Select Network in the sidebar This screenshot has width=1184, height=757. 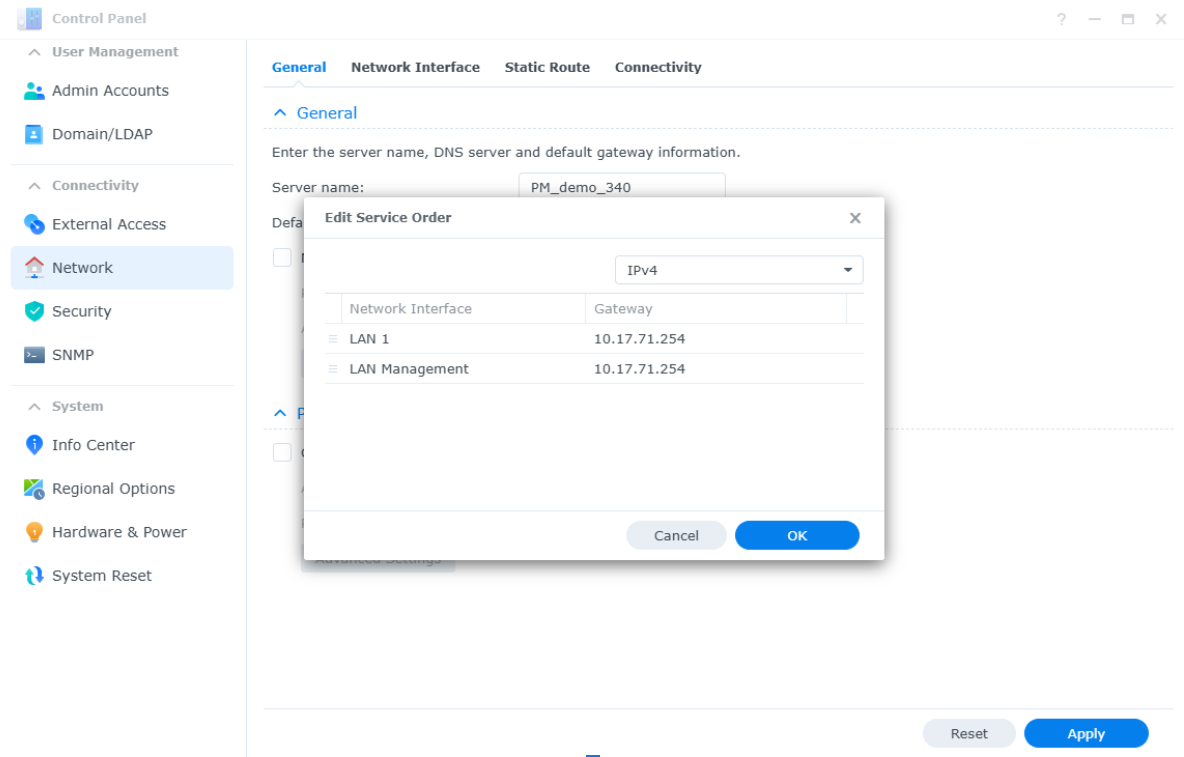tap(122, 267)
